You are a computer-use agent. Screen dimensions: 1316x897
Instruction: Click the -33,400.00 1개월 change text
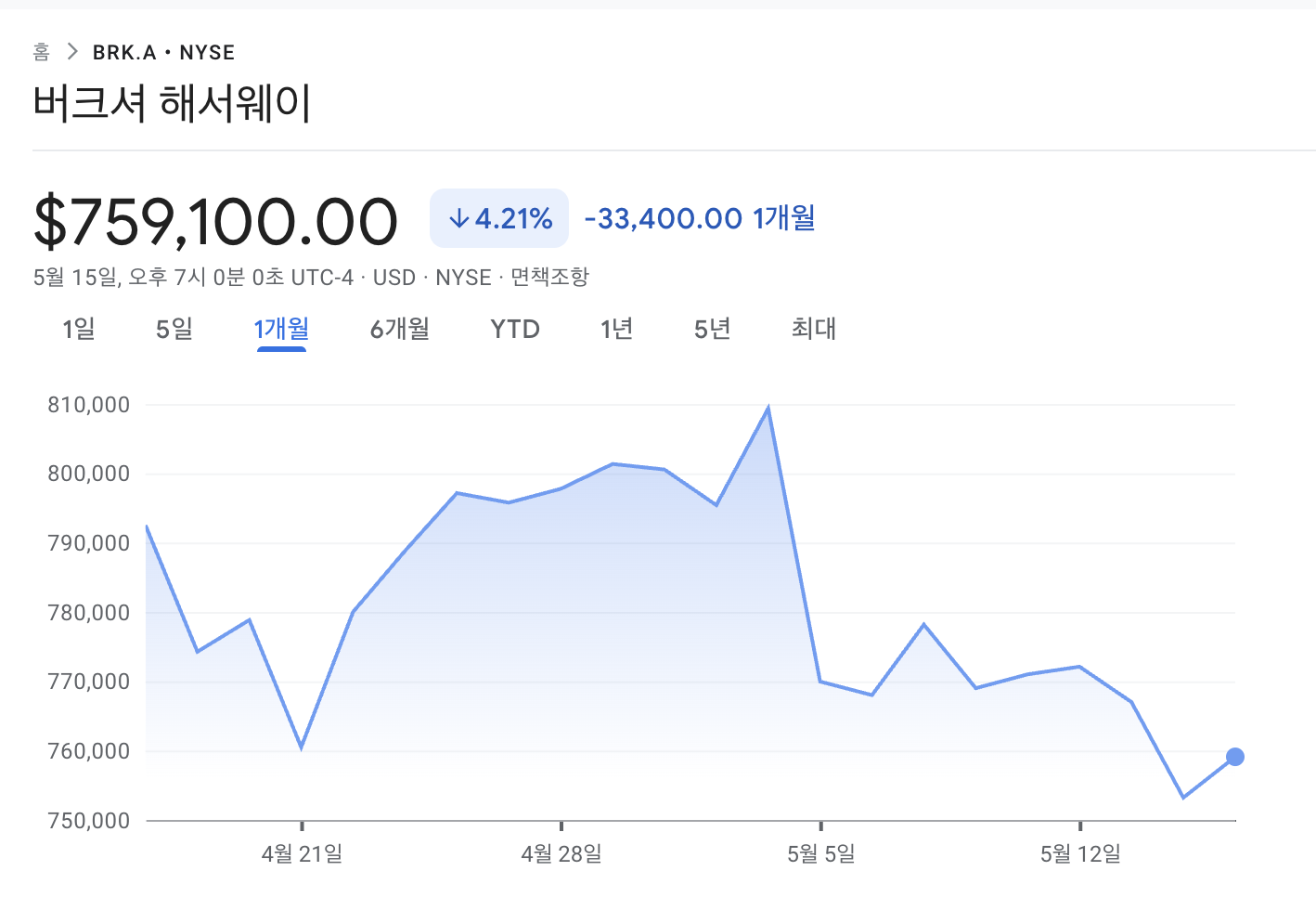click(700, 219)
